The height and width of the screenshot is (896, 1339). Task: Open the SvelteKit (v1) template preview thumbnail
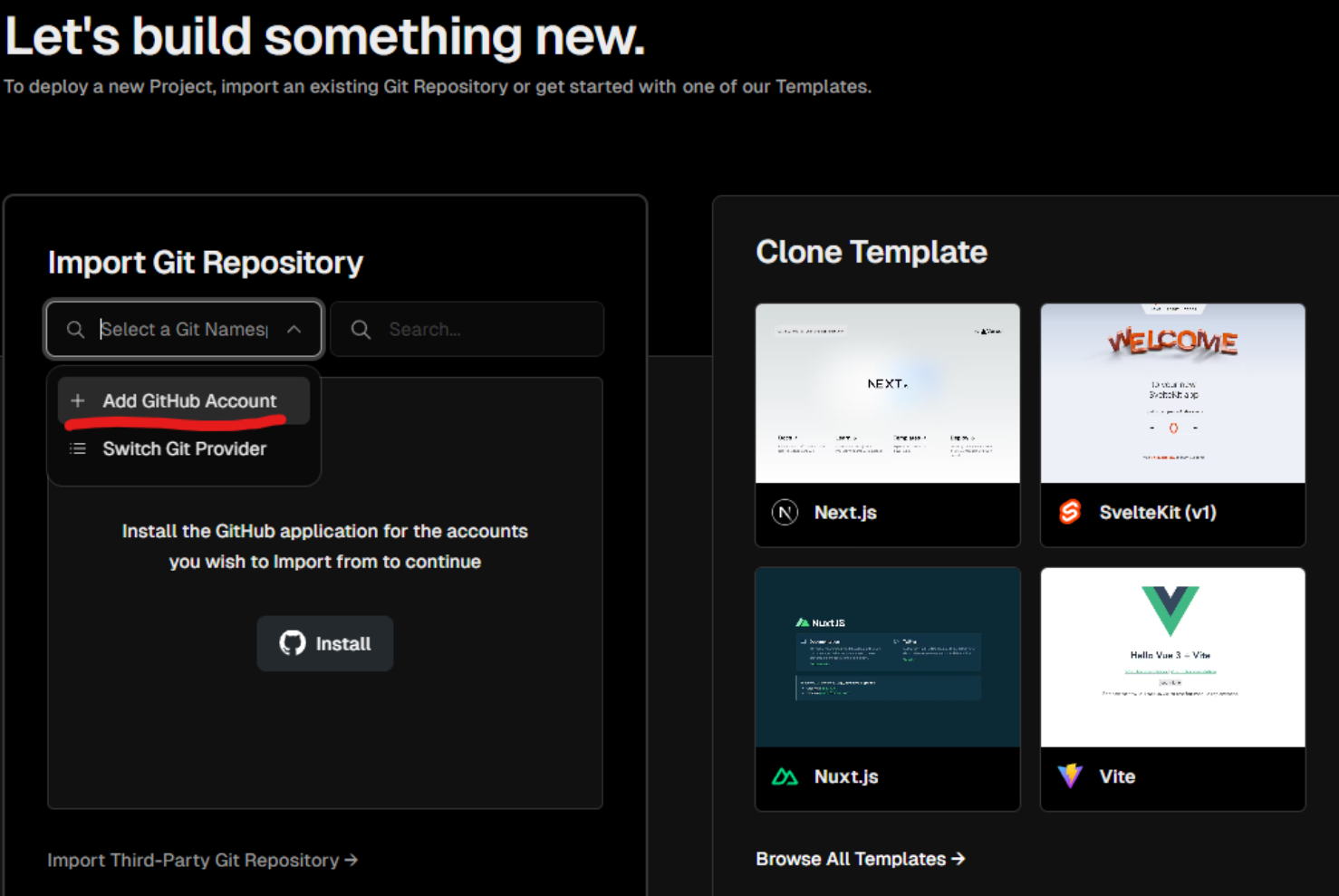click(x=1173, y=393)
